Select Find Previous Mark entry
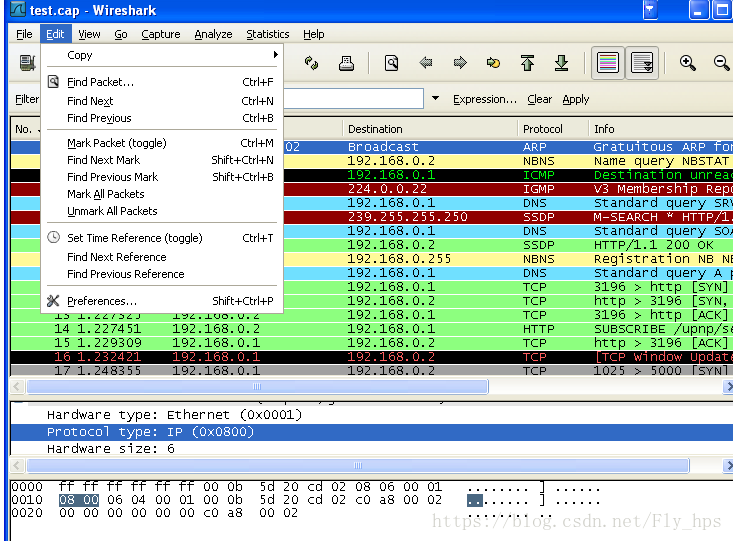Image resolution: width=733 pixels, height=541 pixels. point(162,177)
